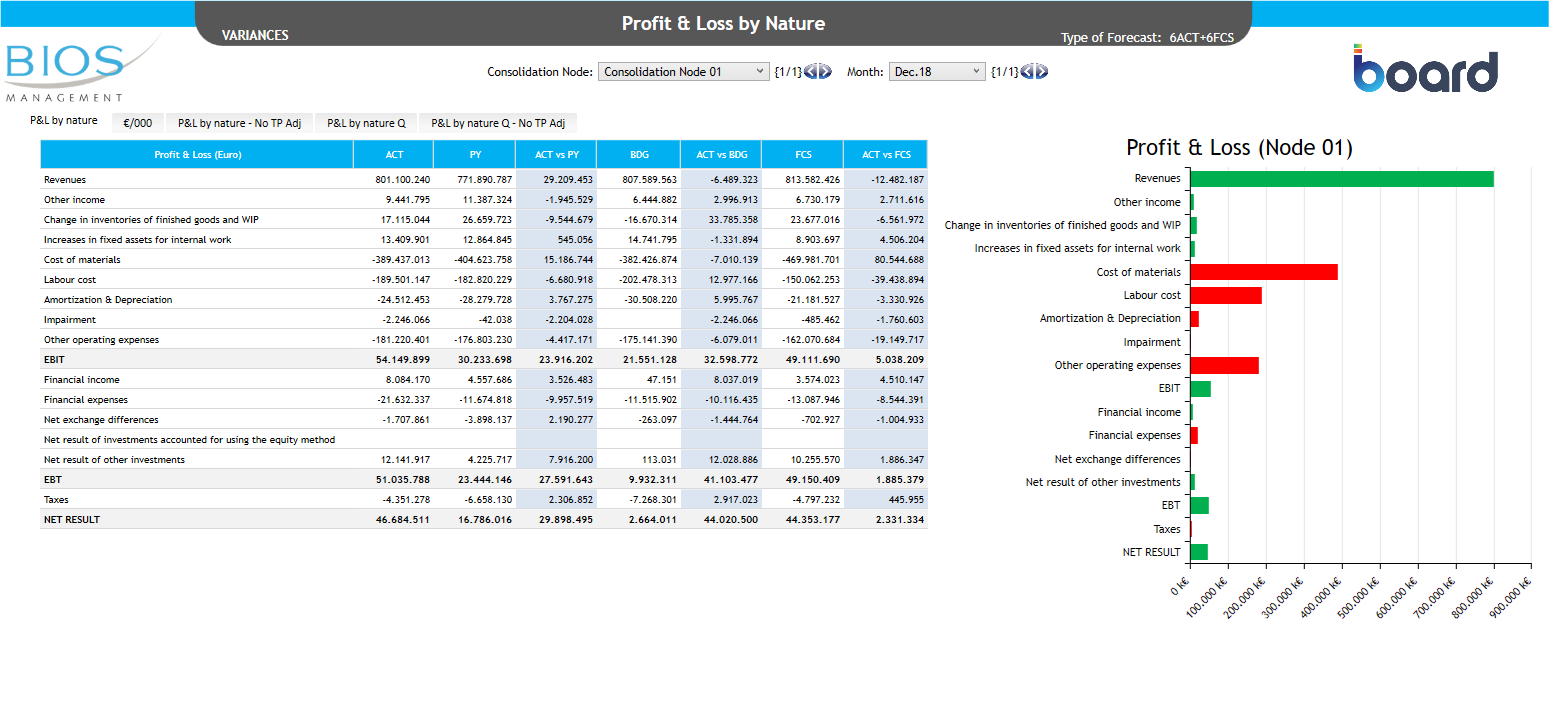This screenshot has height=716, width=1551.
Task: Click Labour cost BDG value -202.478.313
Action: (647, 280)
